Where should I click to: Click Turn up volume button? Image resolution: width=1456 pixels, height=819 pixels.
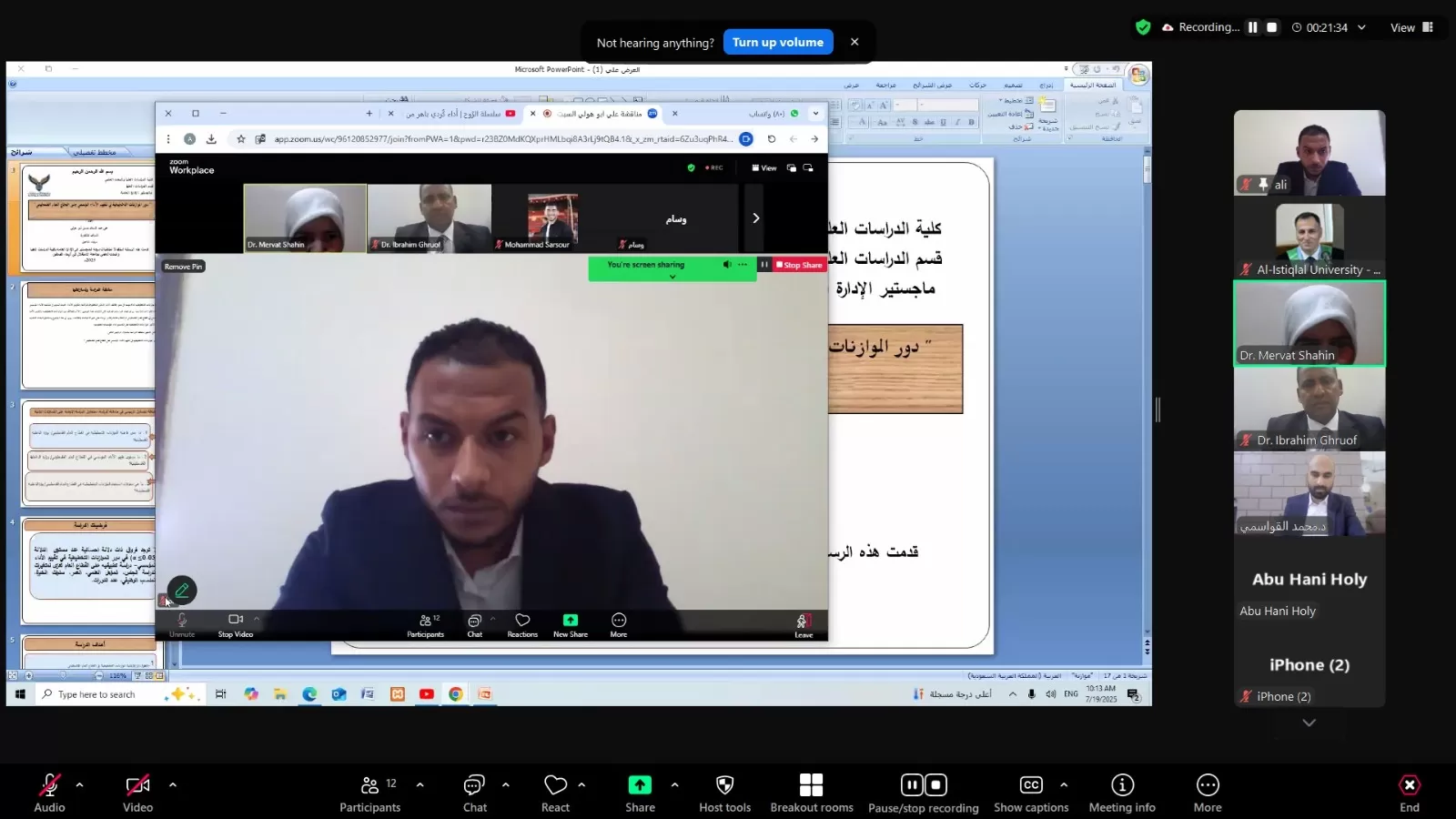coord(778,42)
